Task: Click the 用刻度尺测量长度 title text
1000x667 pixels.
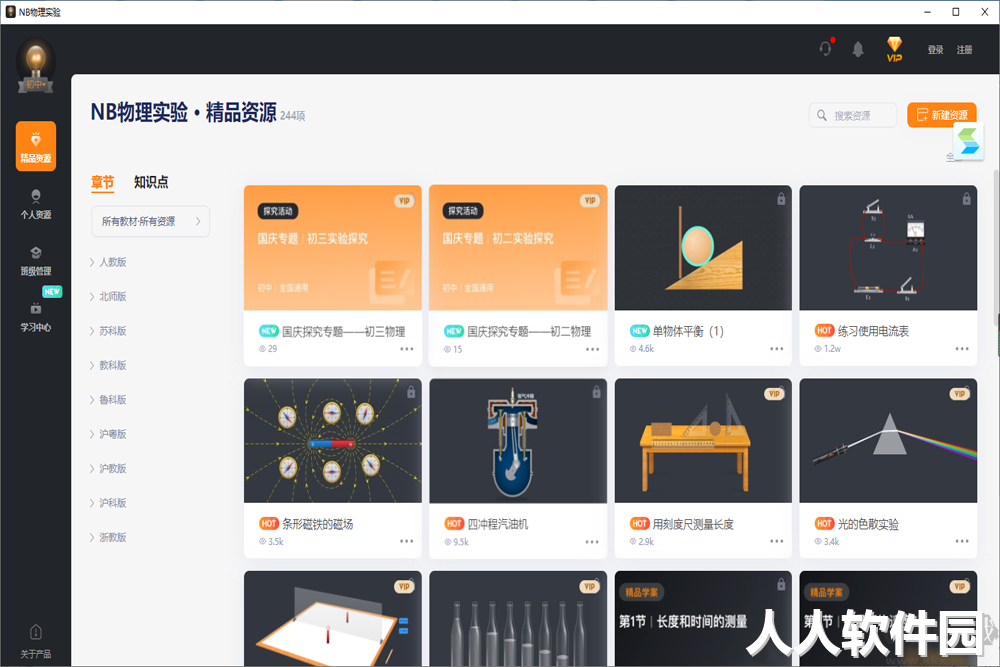Action: (693, 524)
